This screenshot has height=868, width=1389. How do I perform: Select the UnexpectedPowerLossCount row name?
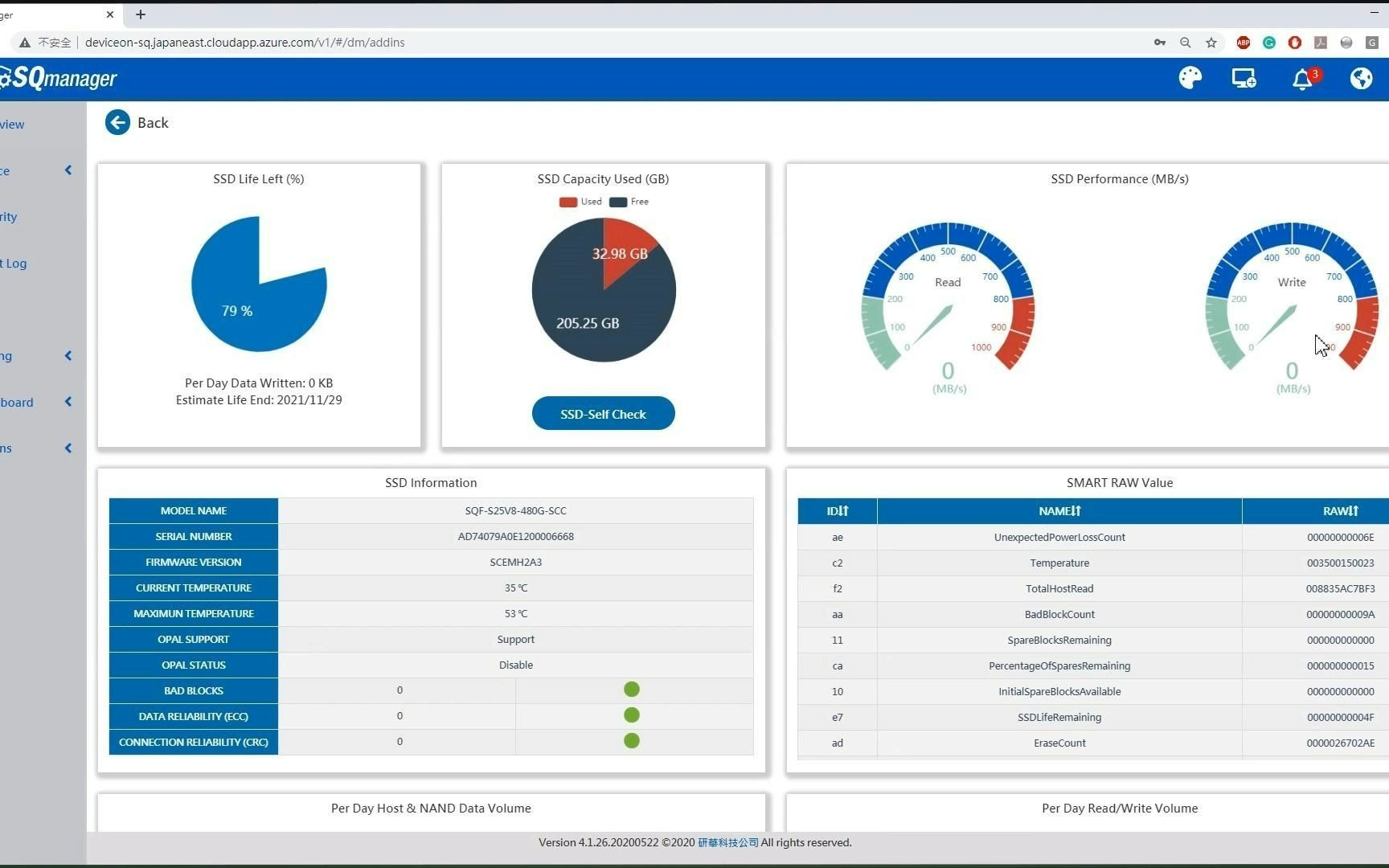1059,537
